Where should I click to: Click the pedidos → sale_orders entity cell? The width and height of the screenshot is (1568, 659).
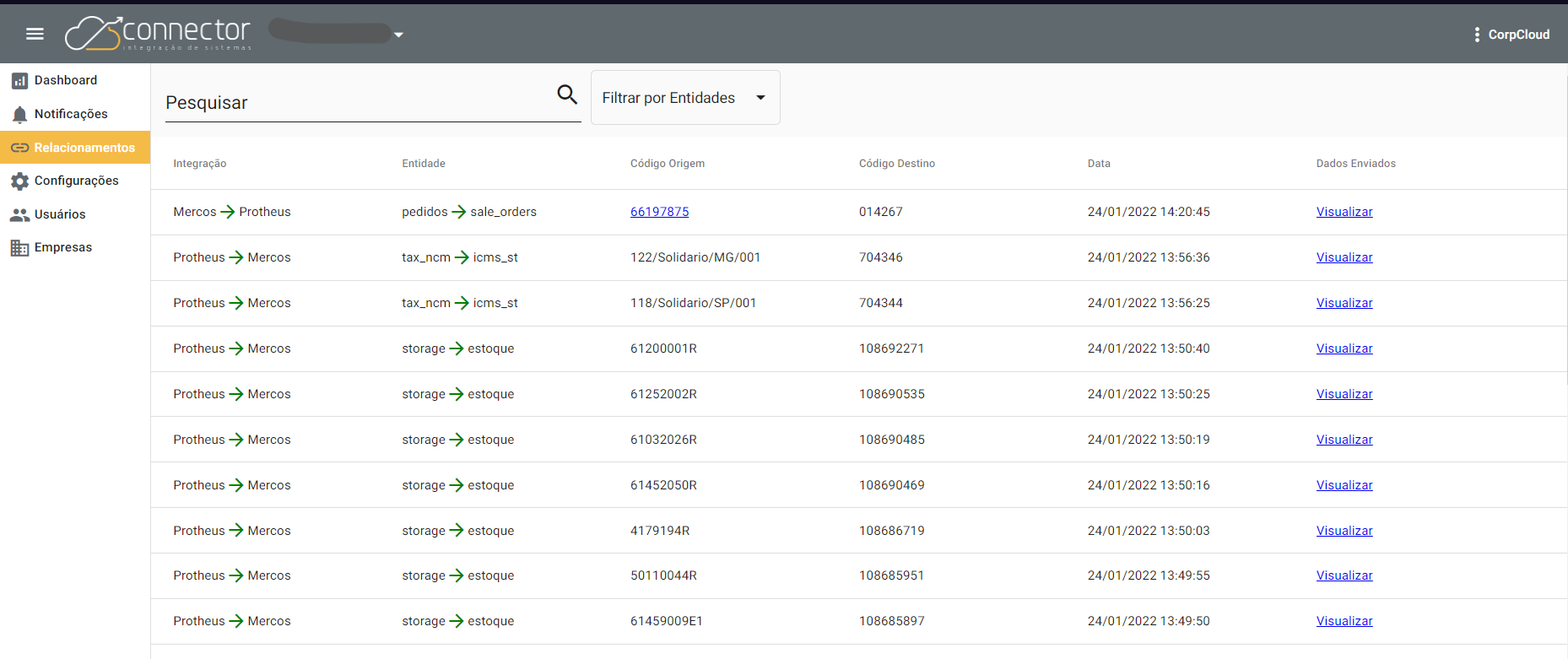pyautogui.click(x=469, y=212)
